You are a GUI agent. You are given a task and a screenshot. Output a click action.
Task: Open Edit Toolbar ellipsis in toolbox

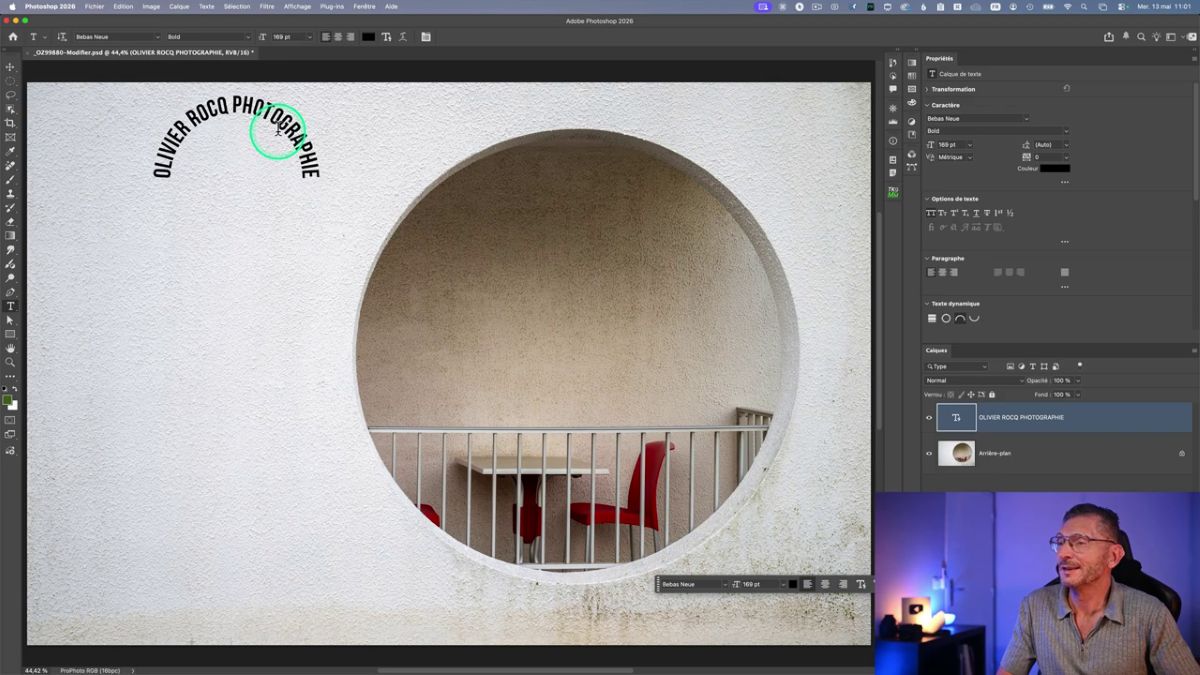click(10, 377)
